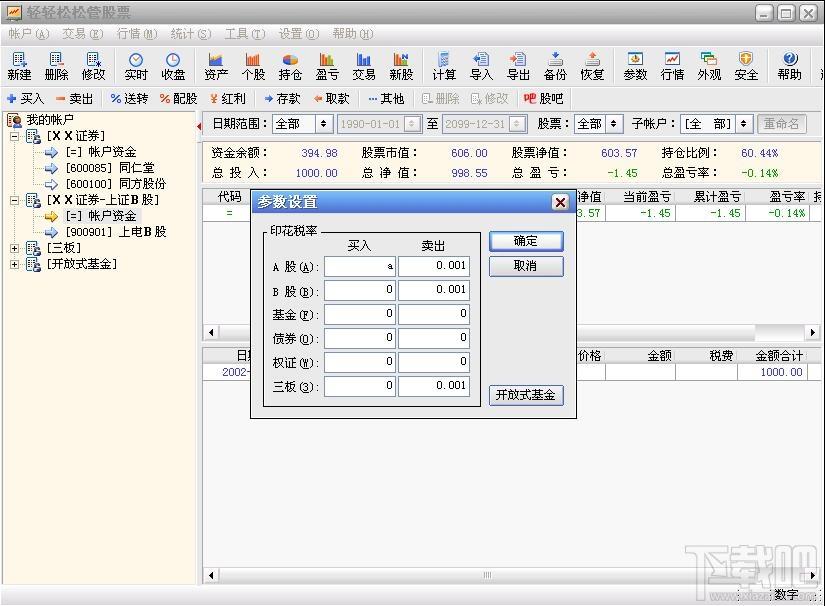Click 取消 in 参数设置 dialog
Screen dimensions: 825x606
[526, 266]
